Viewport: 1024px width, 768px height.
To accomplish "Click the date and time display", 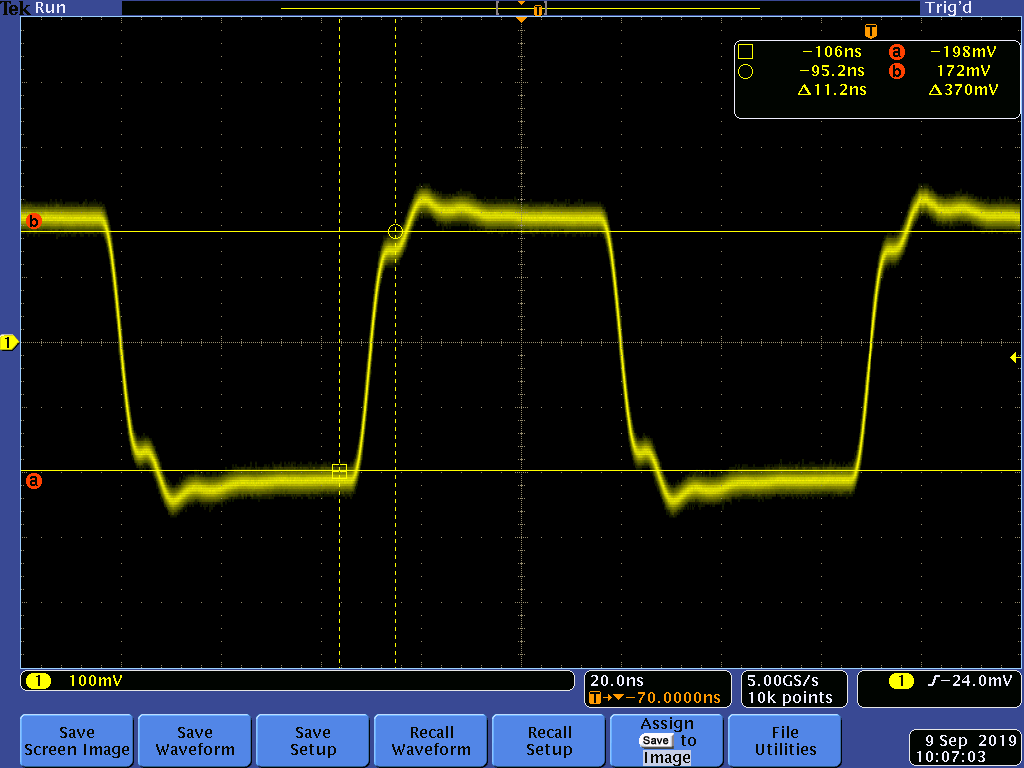I will (965, 749).
